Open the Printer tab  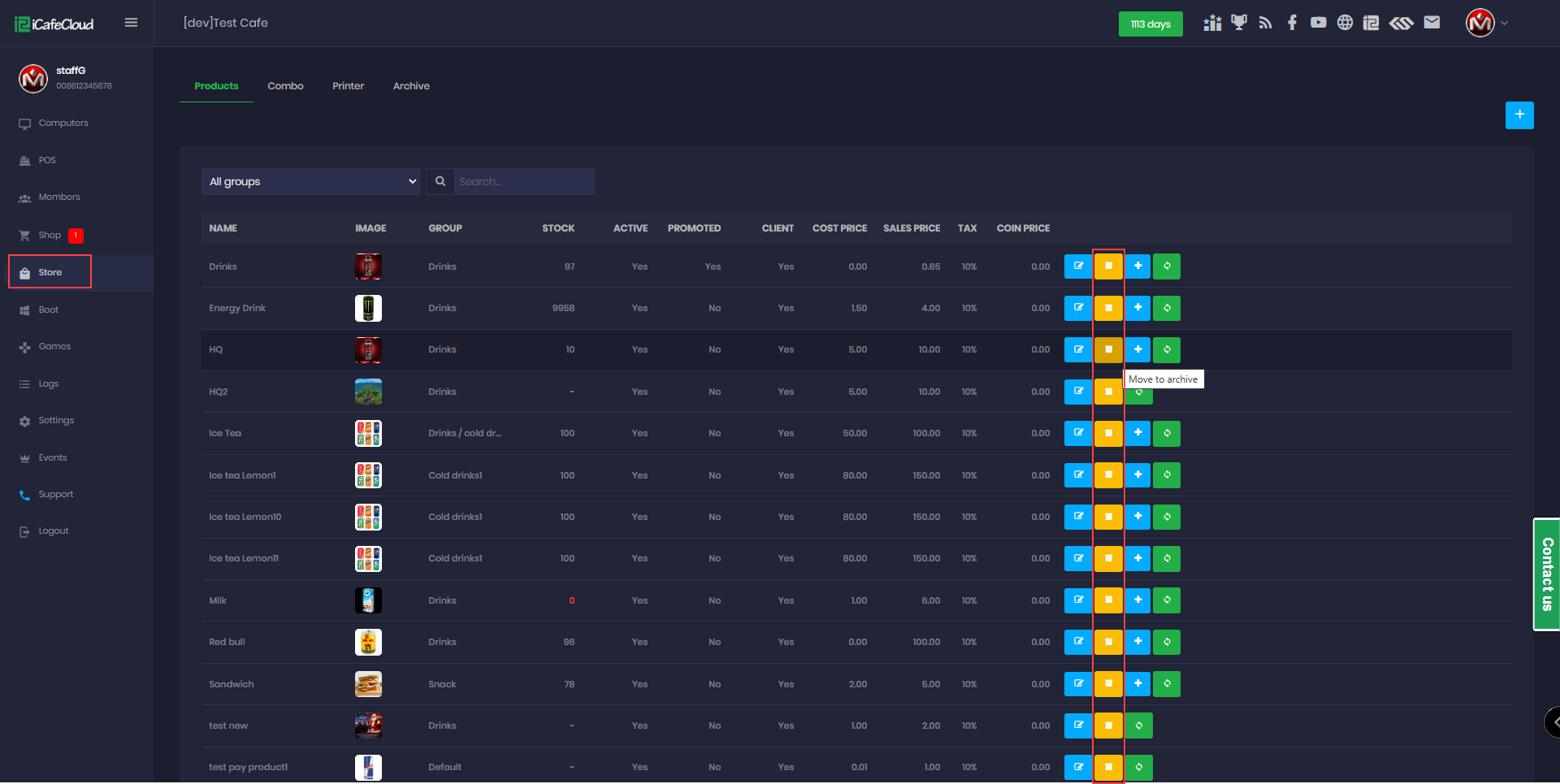(x=348, y=86)
